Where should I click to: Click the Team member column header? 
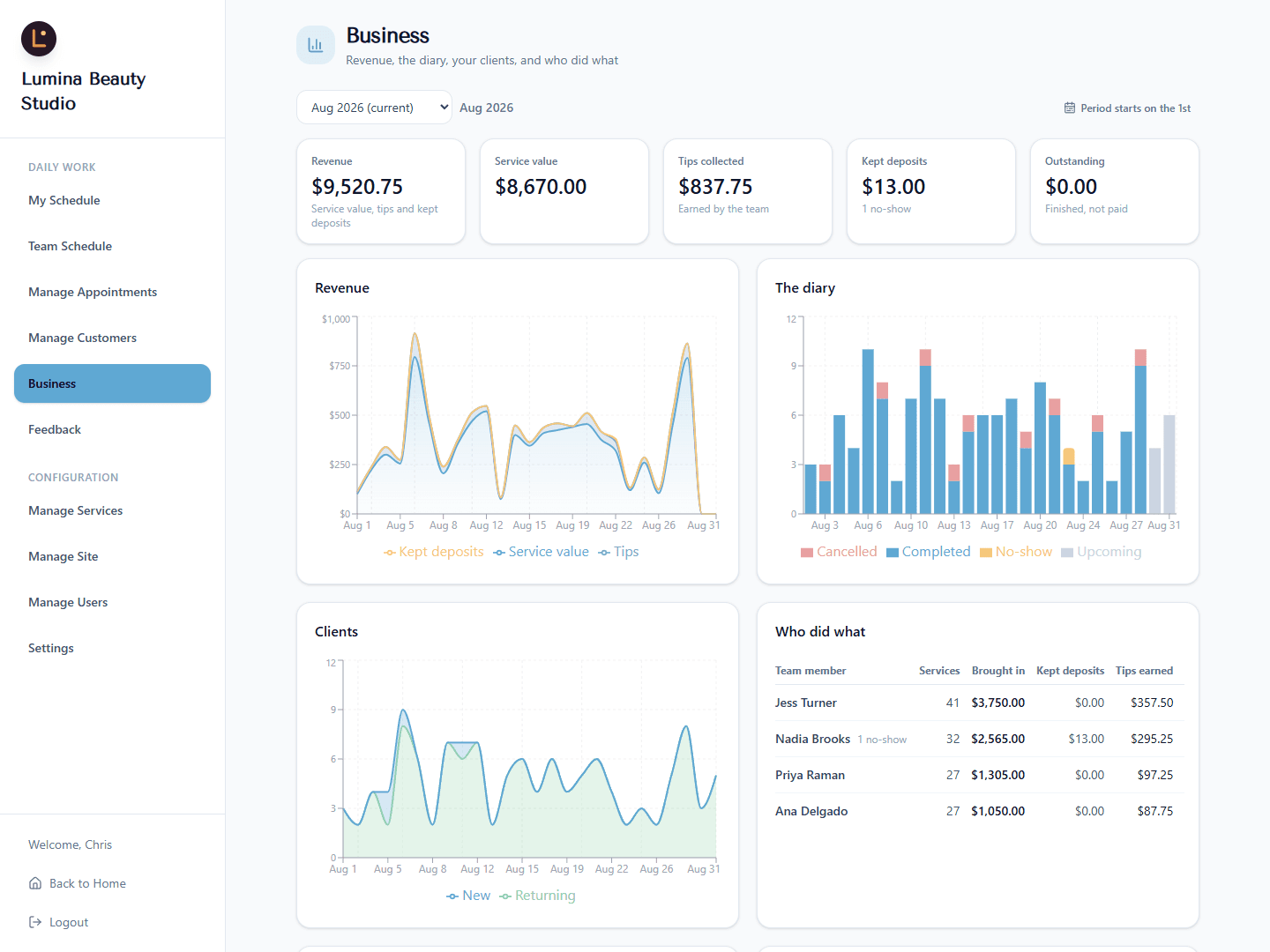point(811,671)
